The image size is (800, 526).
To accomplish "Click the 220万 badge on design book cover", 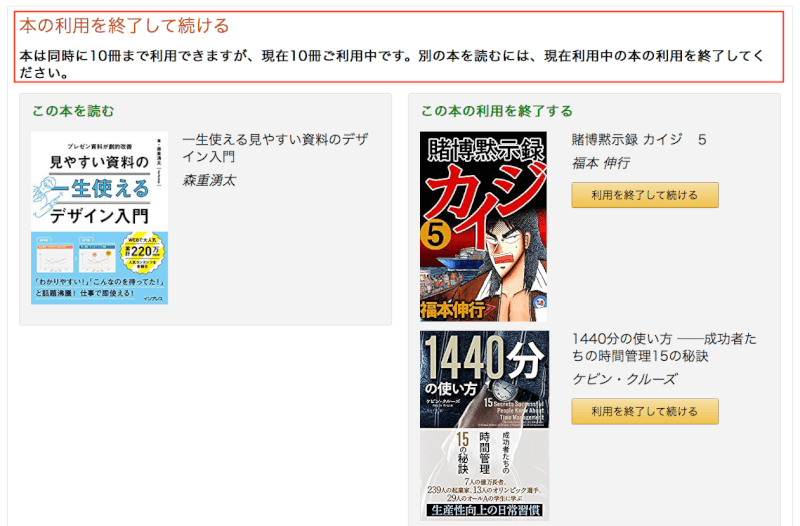I will tap(142, 252).
